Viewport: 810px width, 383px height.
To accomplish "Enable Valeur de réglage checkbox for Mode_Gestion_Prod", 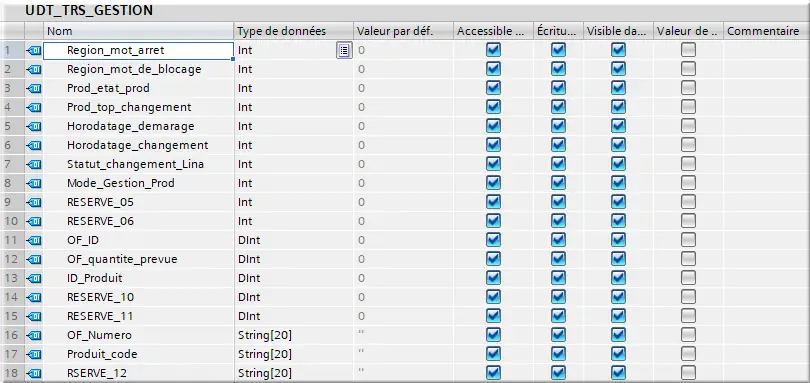I will coord(688,183).
